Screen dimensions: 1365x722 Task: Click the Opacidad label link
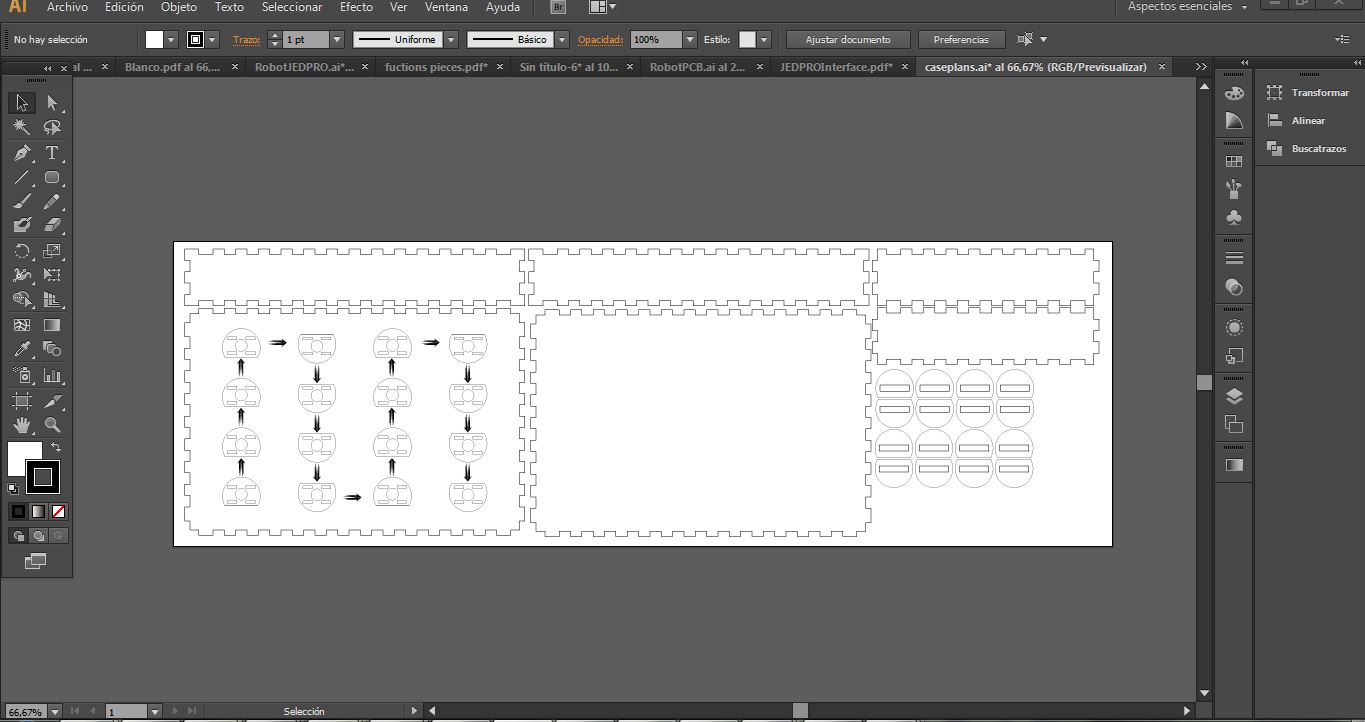pyautogui.click(x=600, y=40)
